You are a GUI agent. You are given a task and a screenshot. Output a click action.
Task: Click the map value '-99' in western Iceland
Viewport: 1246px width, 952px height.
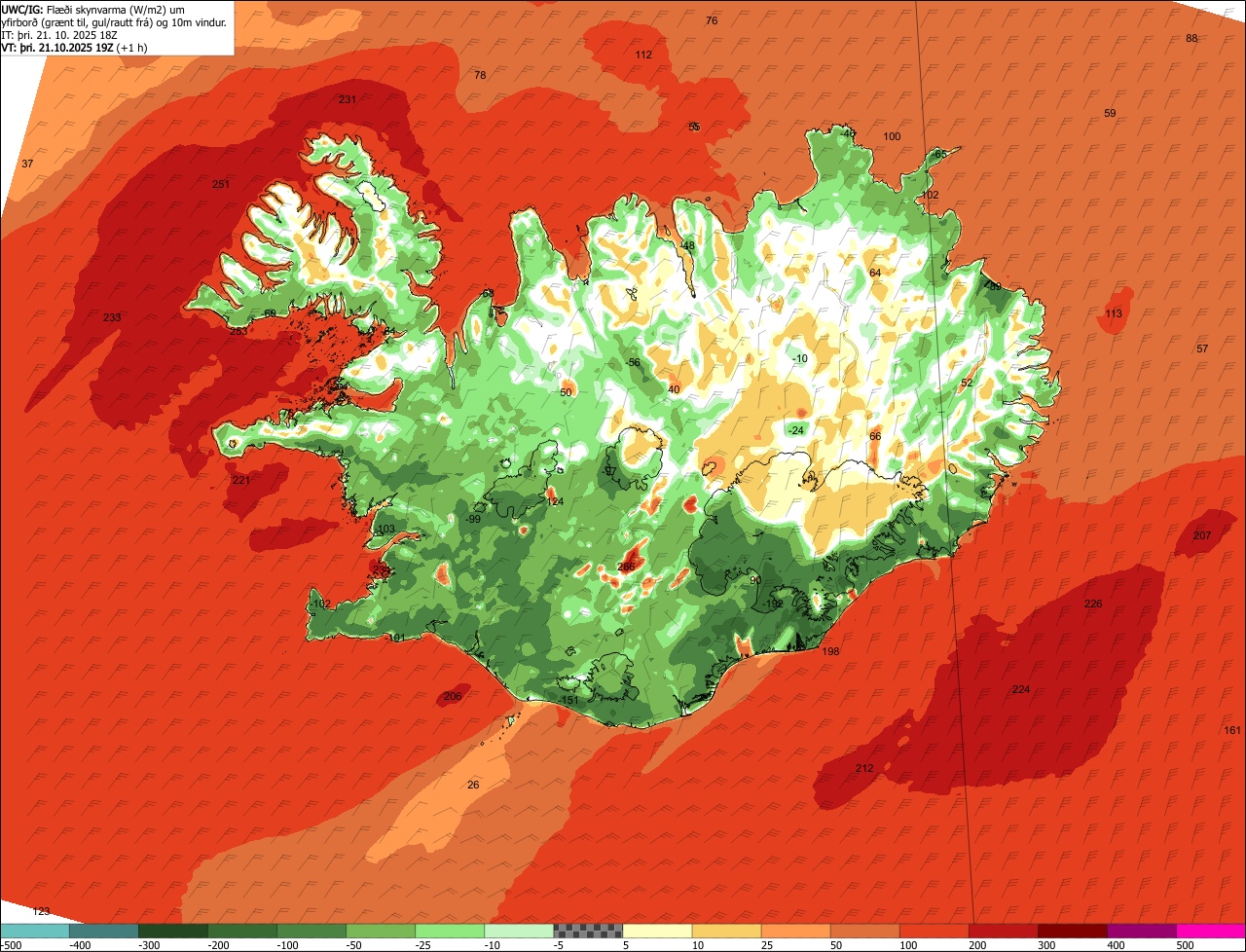pyautogui.click(x=473, y=519)
